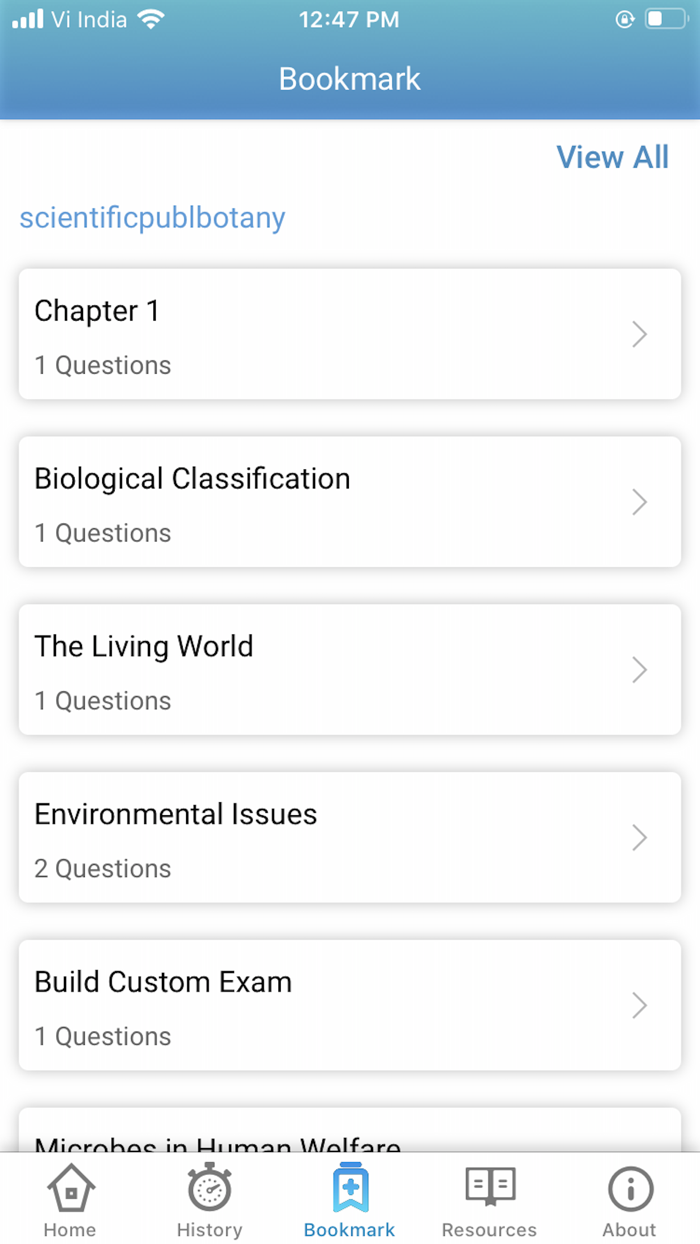
Task: Tap the 12:47 PM clock display
Action: click(x=349, y=18)
